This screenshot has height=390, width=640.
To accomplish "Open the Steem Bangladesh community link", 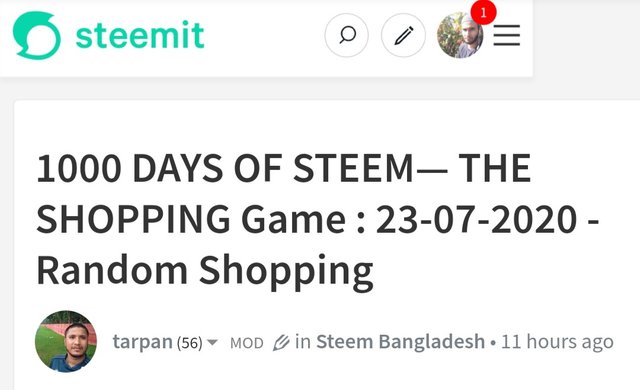I will point(400,341).
